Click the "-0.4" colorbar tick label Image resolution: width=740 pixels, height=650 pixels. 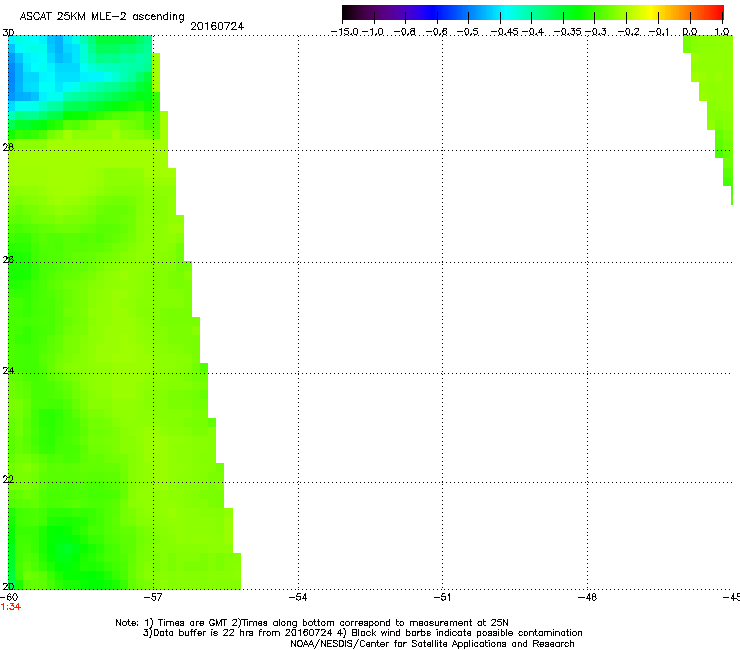coord(533,32)
